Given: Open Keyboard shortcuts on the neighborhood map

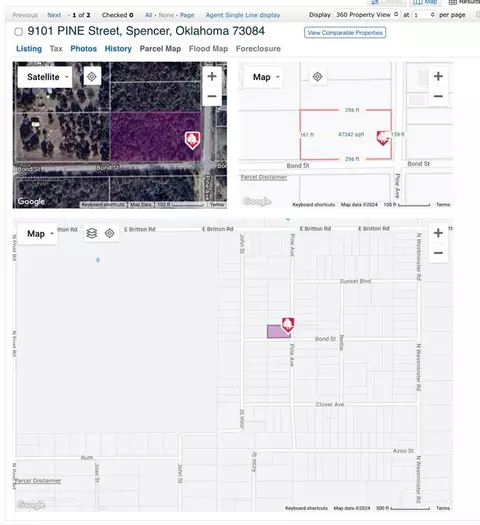Looking at the screenshot, I should [x=306, y=508].
